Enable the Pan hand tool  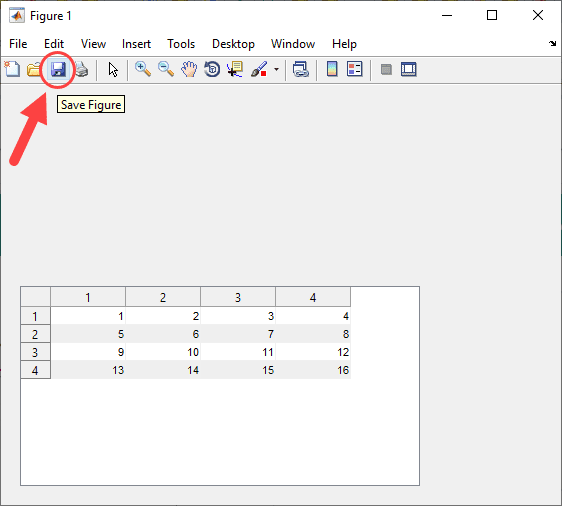click(x=189, y=69)
